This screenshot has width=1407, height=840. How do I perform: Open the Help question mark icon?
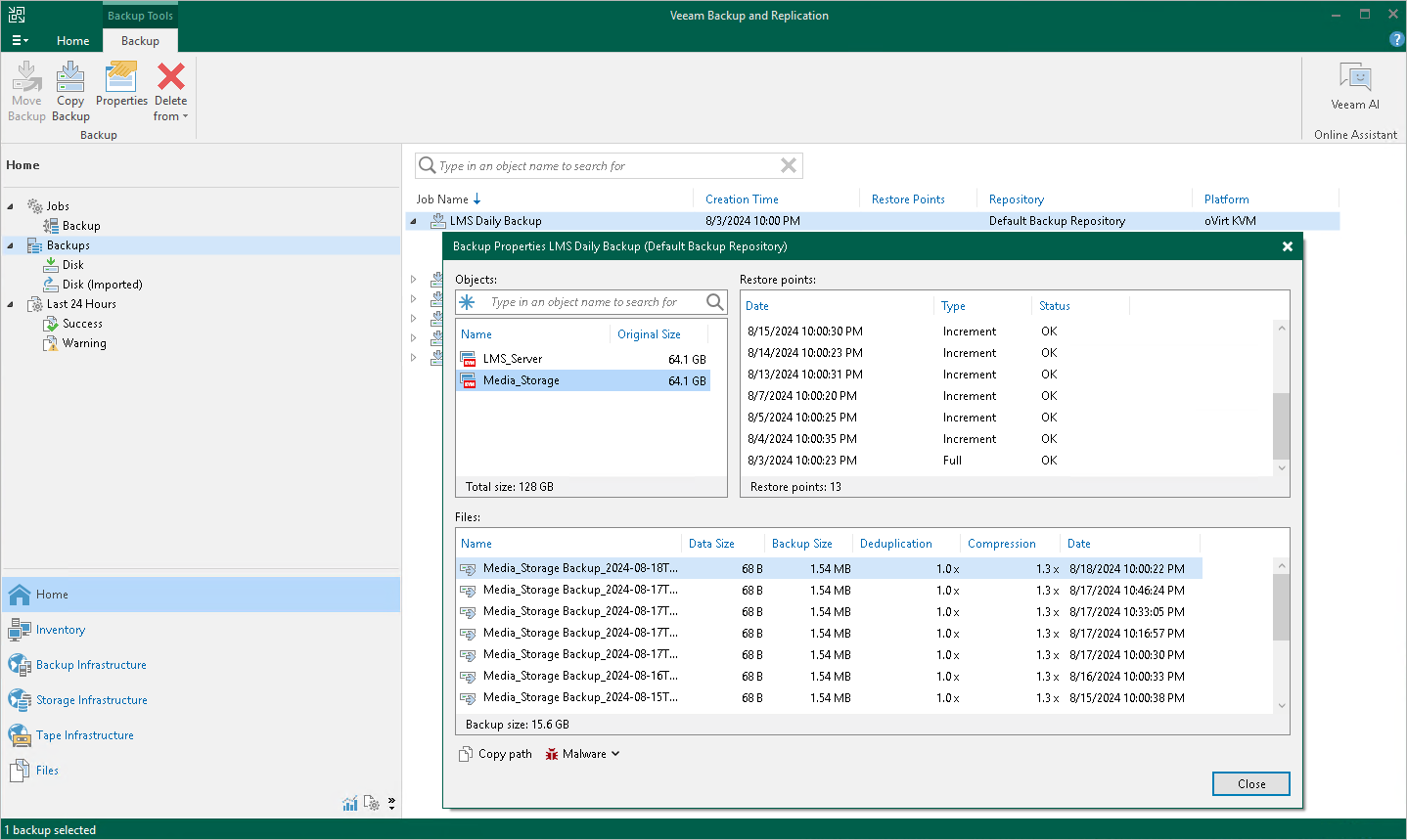coord(1396,40)
